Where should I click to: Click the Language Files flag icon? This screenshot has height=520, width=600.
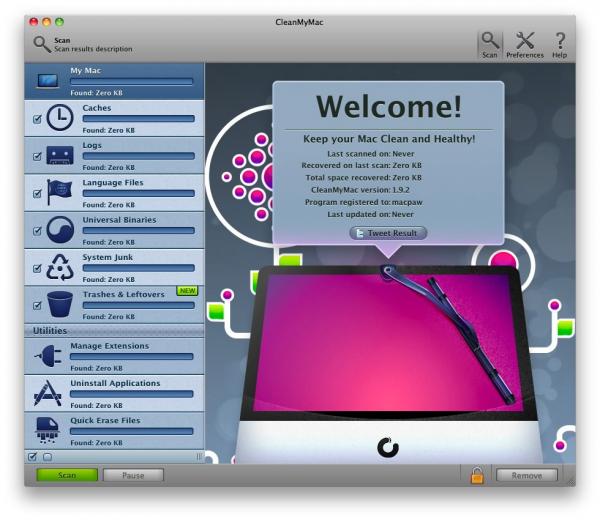pos(59,192)
